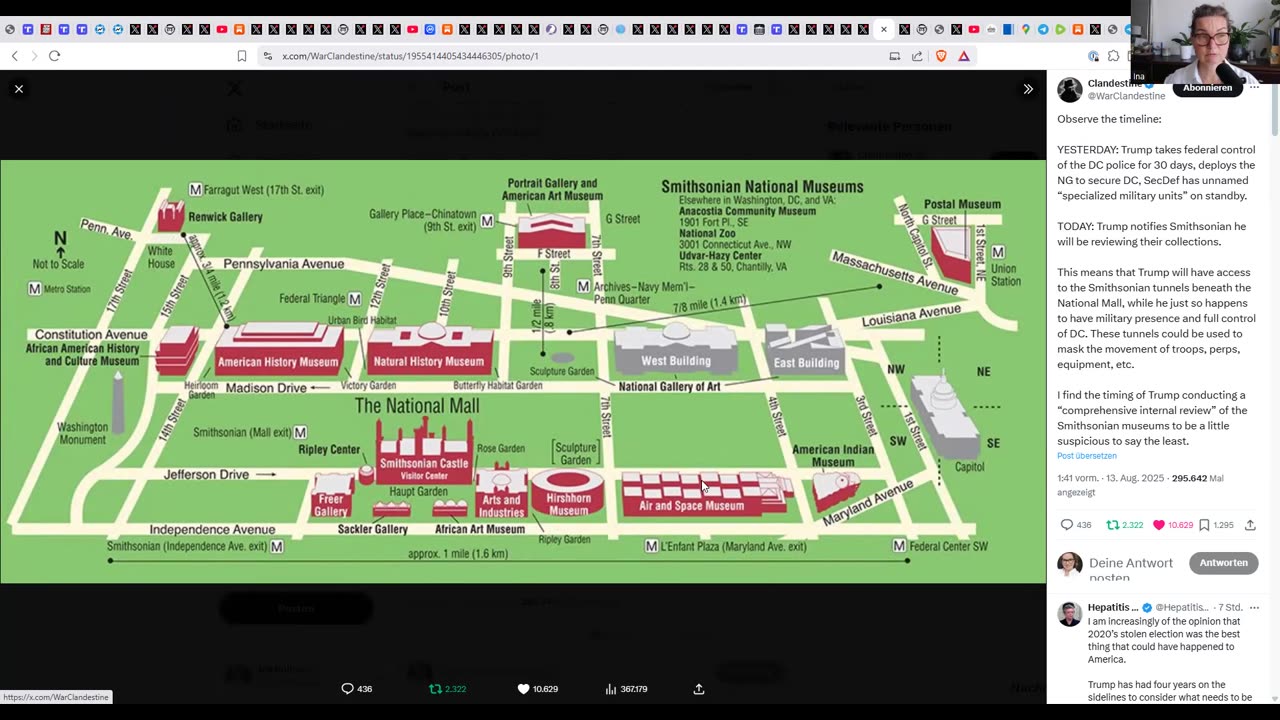The height and width of the screenshot is (720, 1280).
Task: Bookmark this page in the address bar
Action: [242, 56]
